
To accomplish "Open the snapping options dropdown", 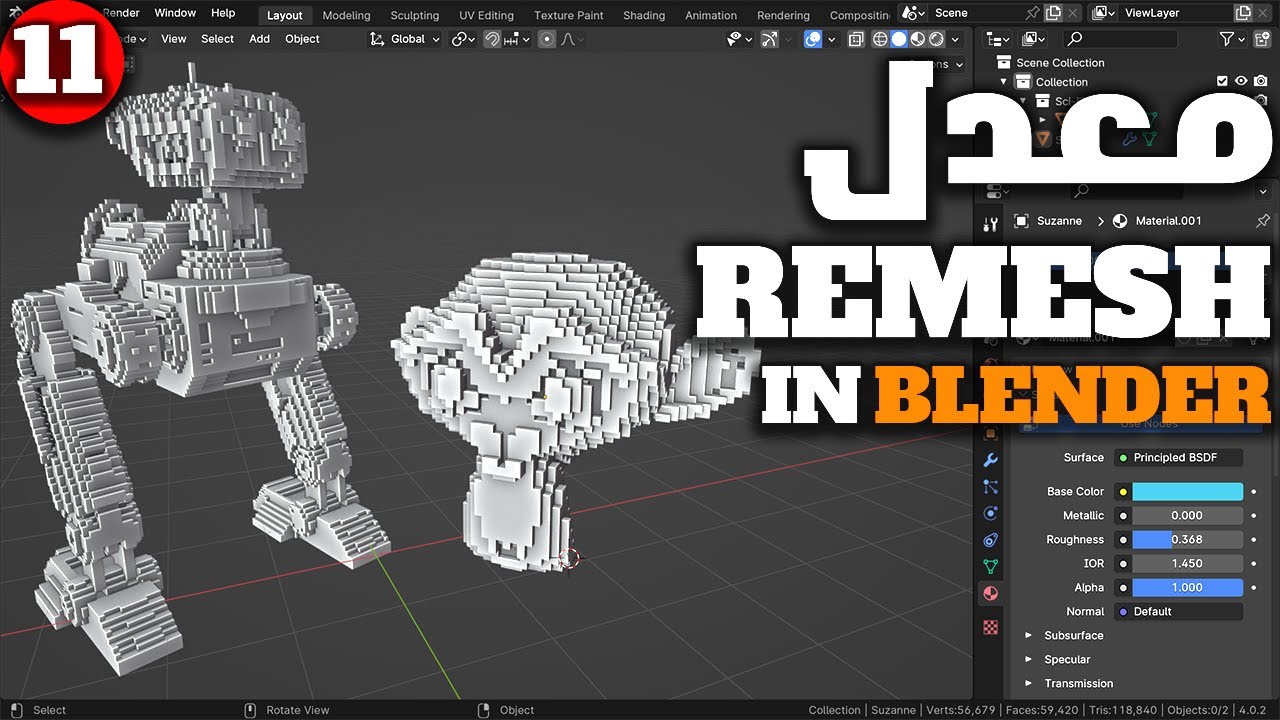I will [517, 39].
